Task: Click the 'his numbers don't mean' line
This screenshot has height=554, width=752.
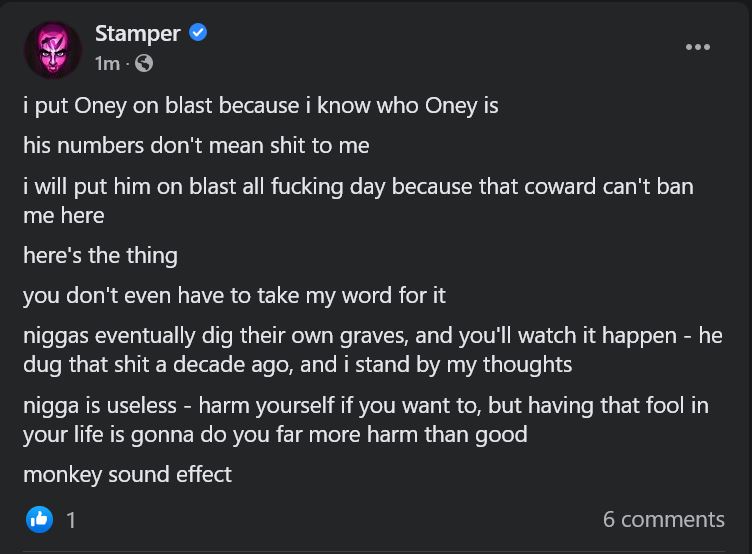Action: (x=196, y=145)
